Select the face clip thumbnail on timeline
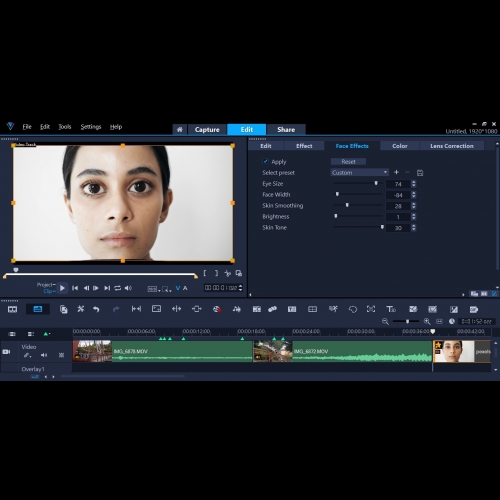The height and width of the screenshot is (500, 500). [x=454, y=351]
